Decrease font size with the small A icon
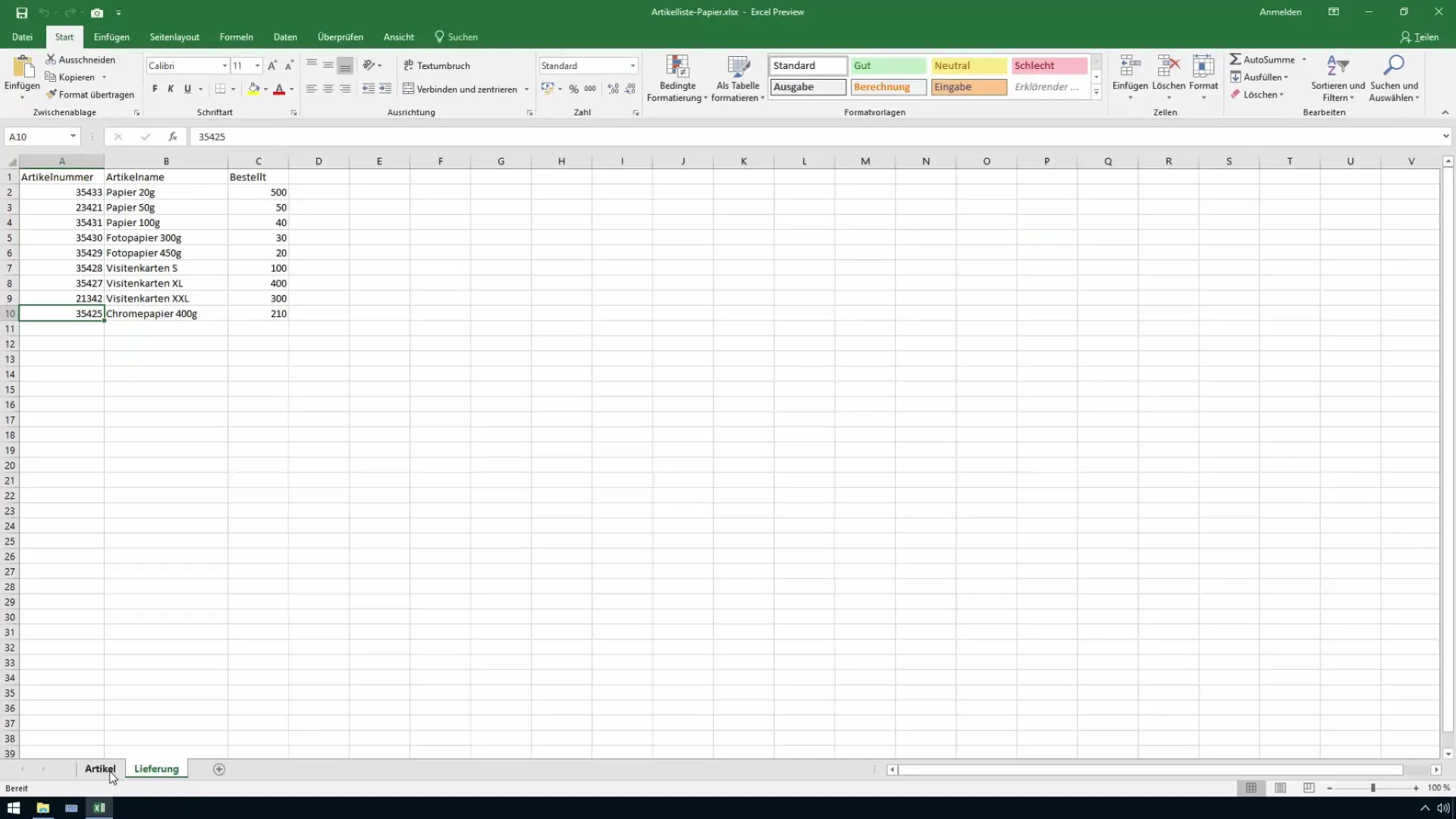 [289, 66]
